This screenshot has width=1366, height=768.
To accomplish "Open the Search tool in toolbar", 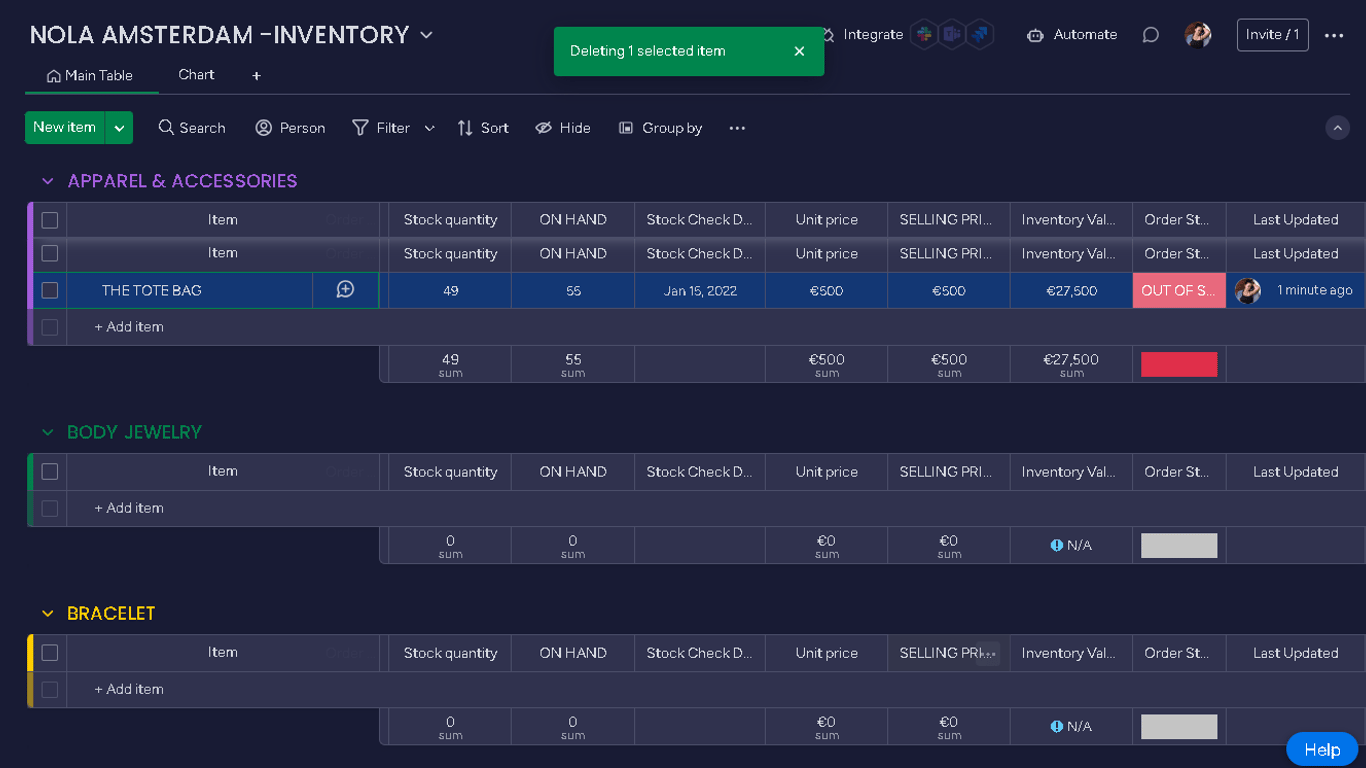I will pyautogui.click(x=191, y=128).
